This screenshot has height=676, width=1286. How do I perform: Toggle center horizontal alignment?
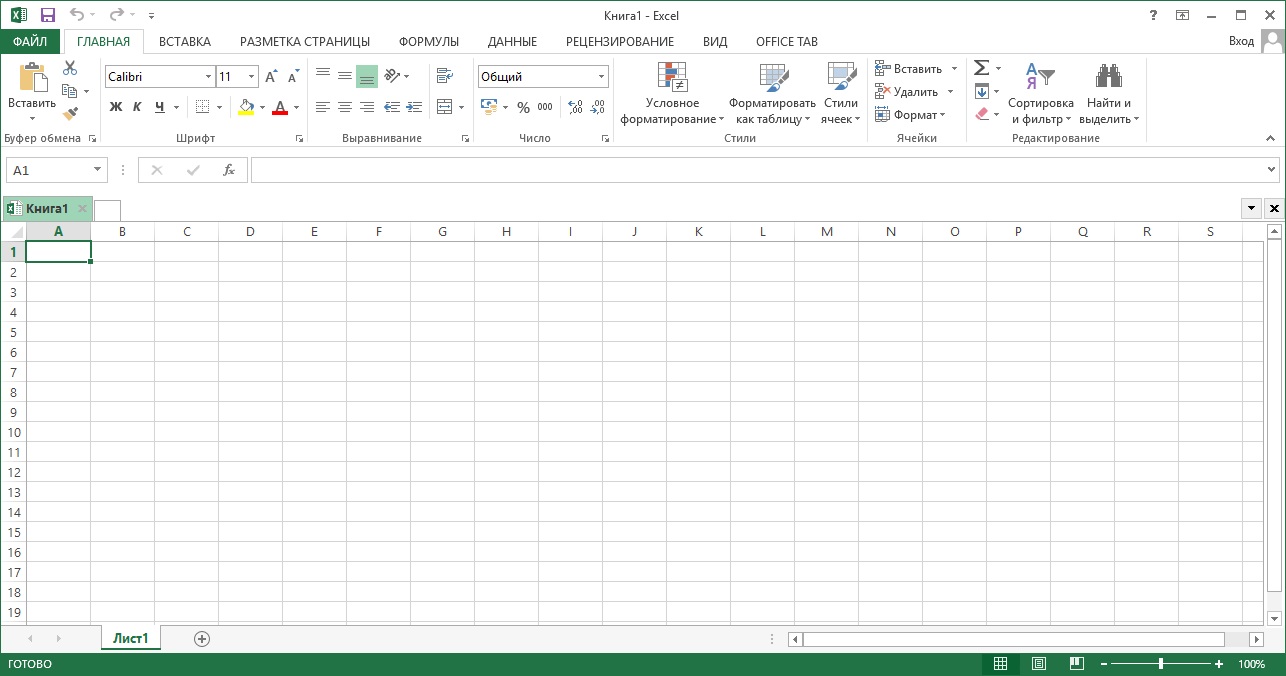(345, 107)
